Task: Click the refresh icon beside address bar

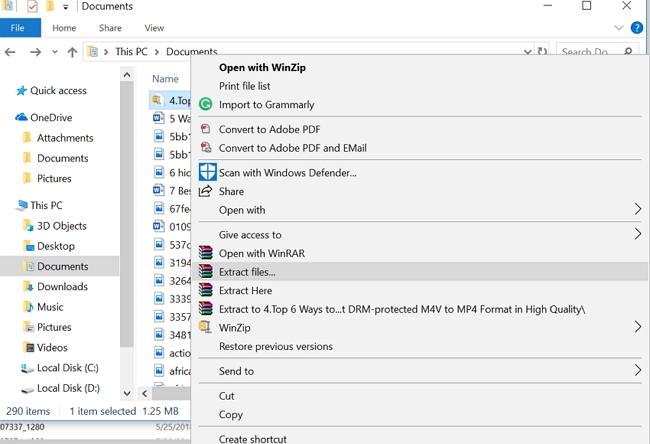Action: (542, 51)
